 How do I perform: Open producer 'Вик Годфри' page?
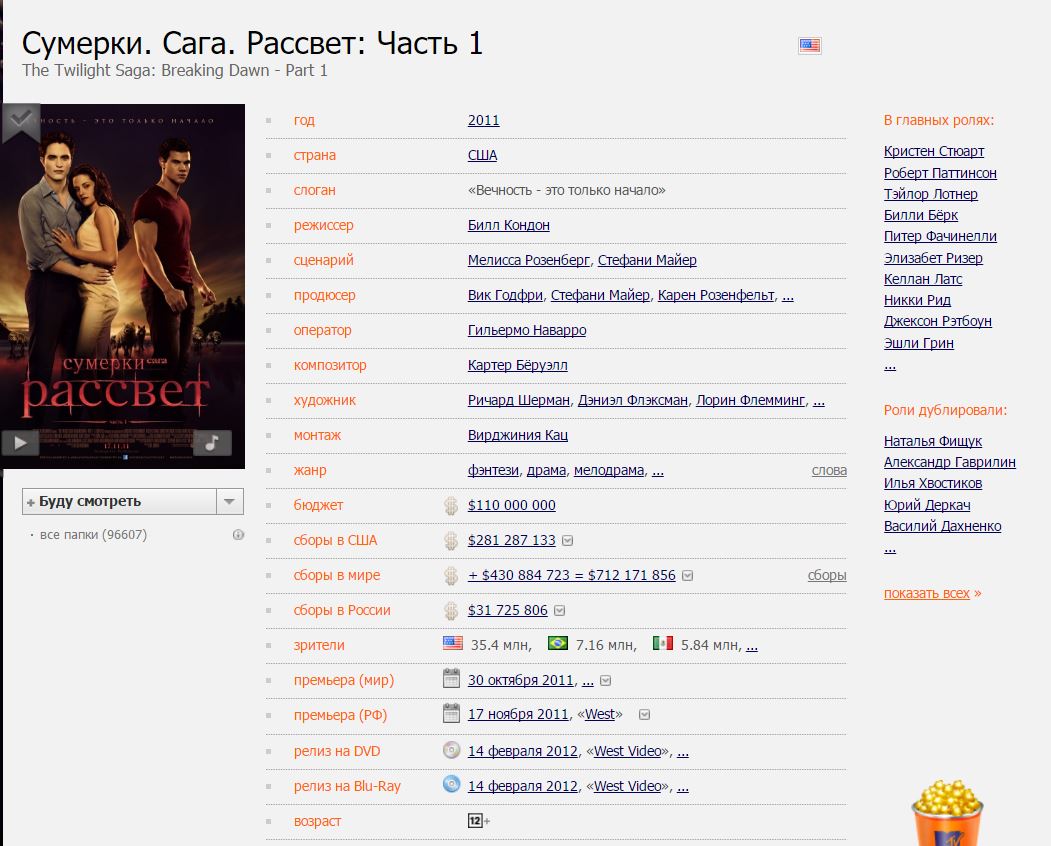click(505, 295)
